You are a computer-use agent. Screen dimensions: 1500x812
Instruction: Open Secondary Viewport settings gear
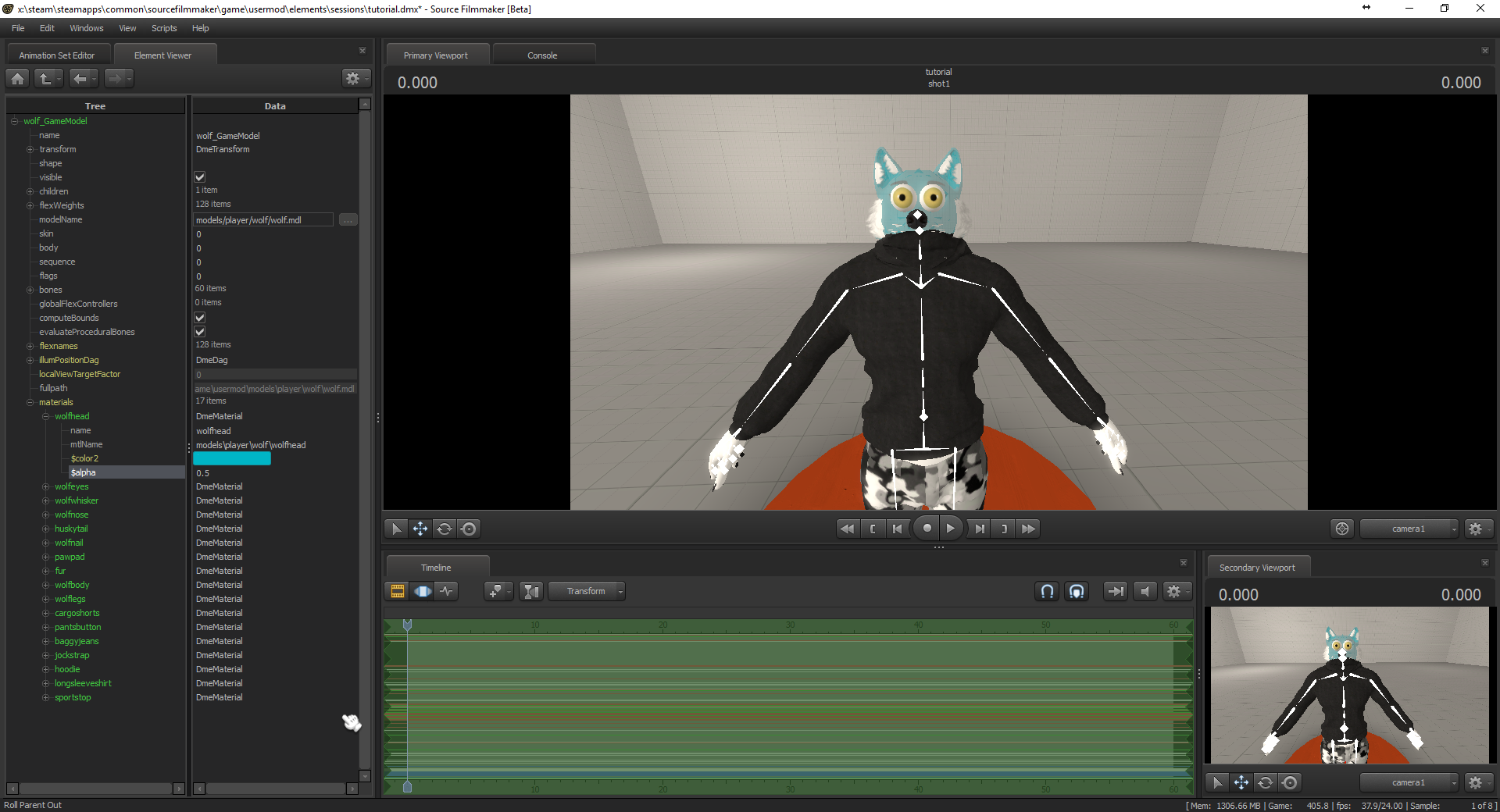(x=1478, y=782)
